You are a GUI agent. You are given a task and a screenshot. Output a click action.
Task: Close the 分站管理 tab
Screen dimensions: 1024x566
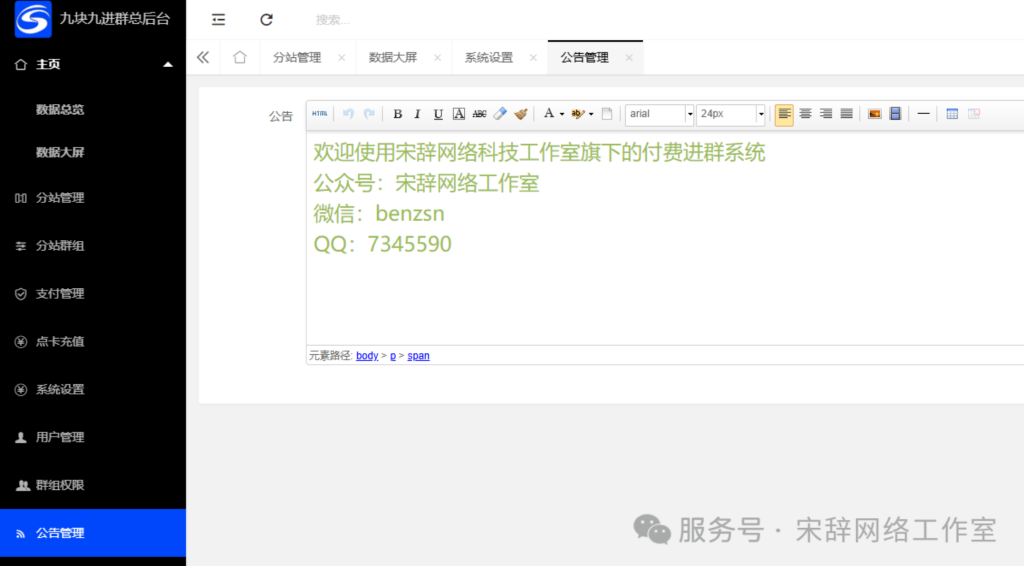[x=342, y=57]
